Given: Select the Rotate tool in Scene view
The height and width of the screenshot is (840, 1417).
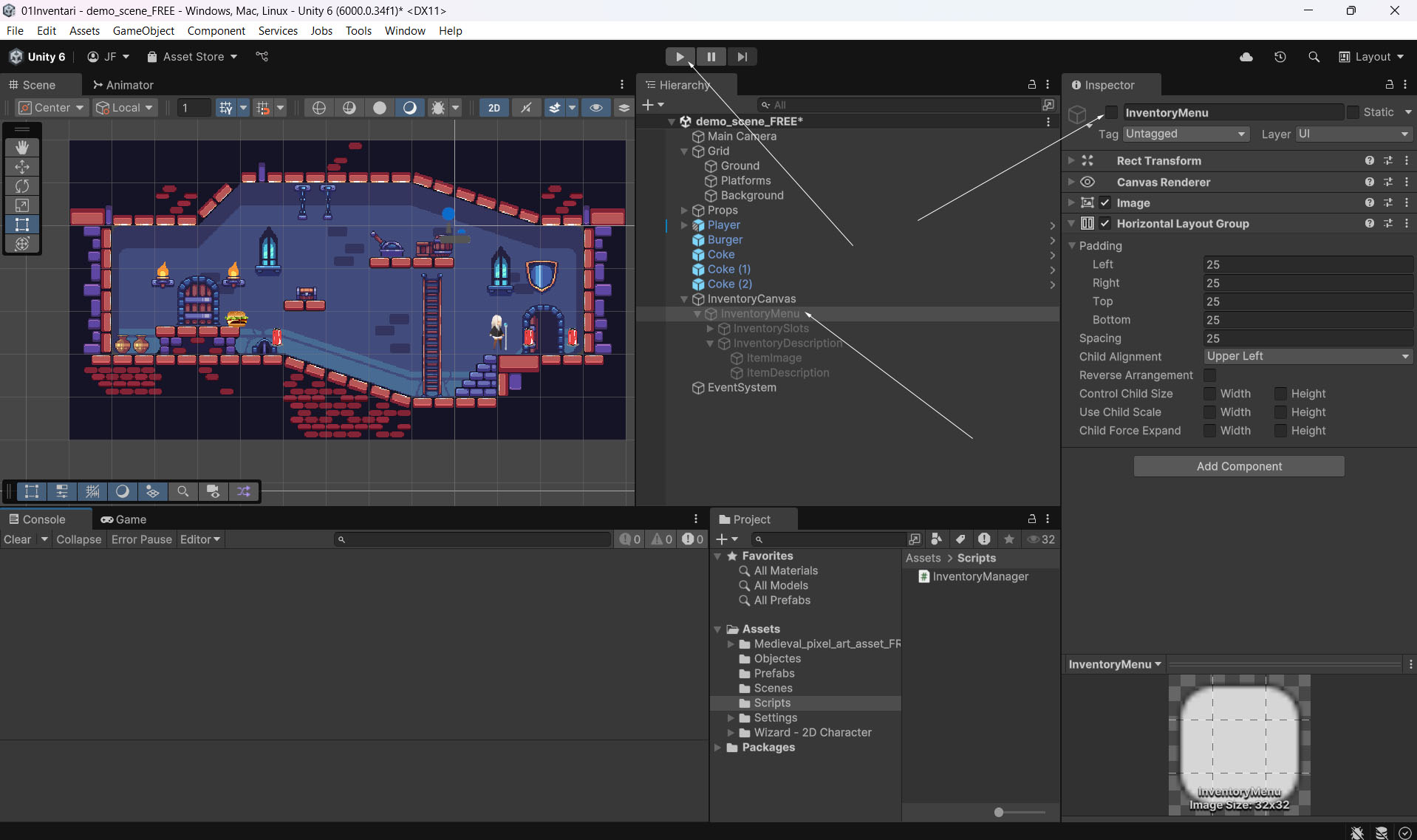Looking at the screenshot, I should coord(22,186).
